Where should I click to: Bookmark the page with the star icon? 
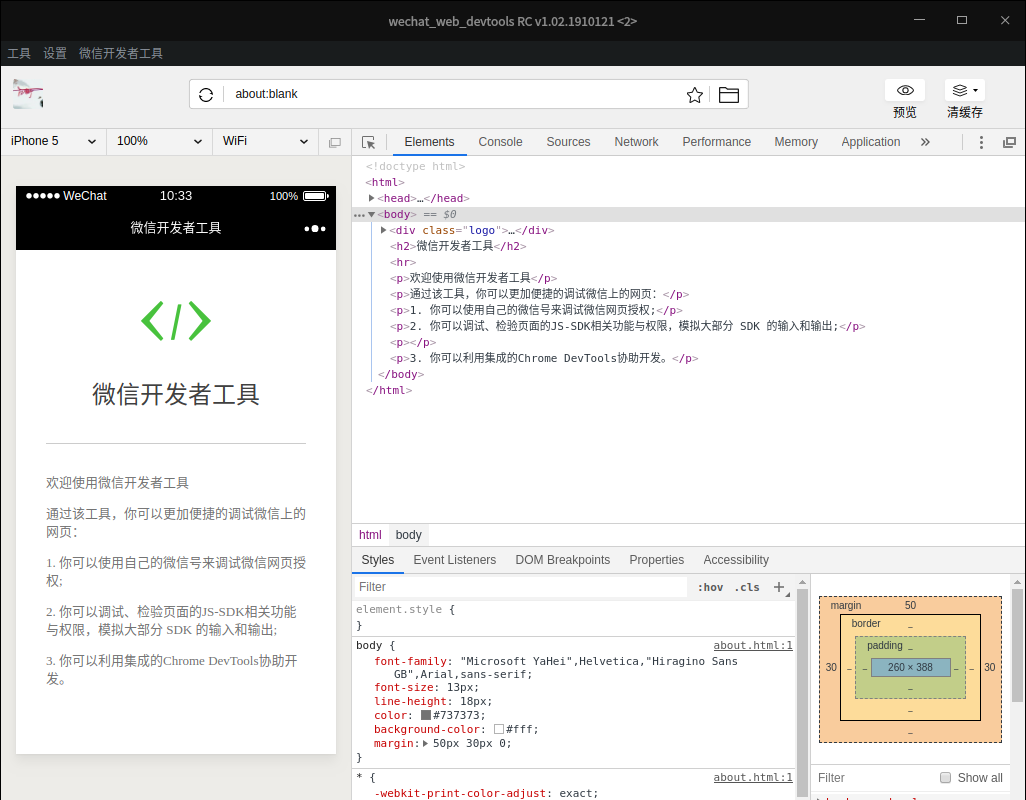(695, 95)
